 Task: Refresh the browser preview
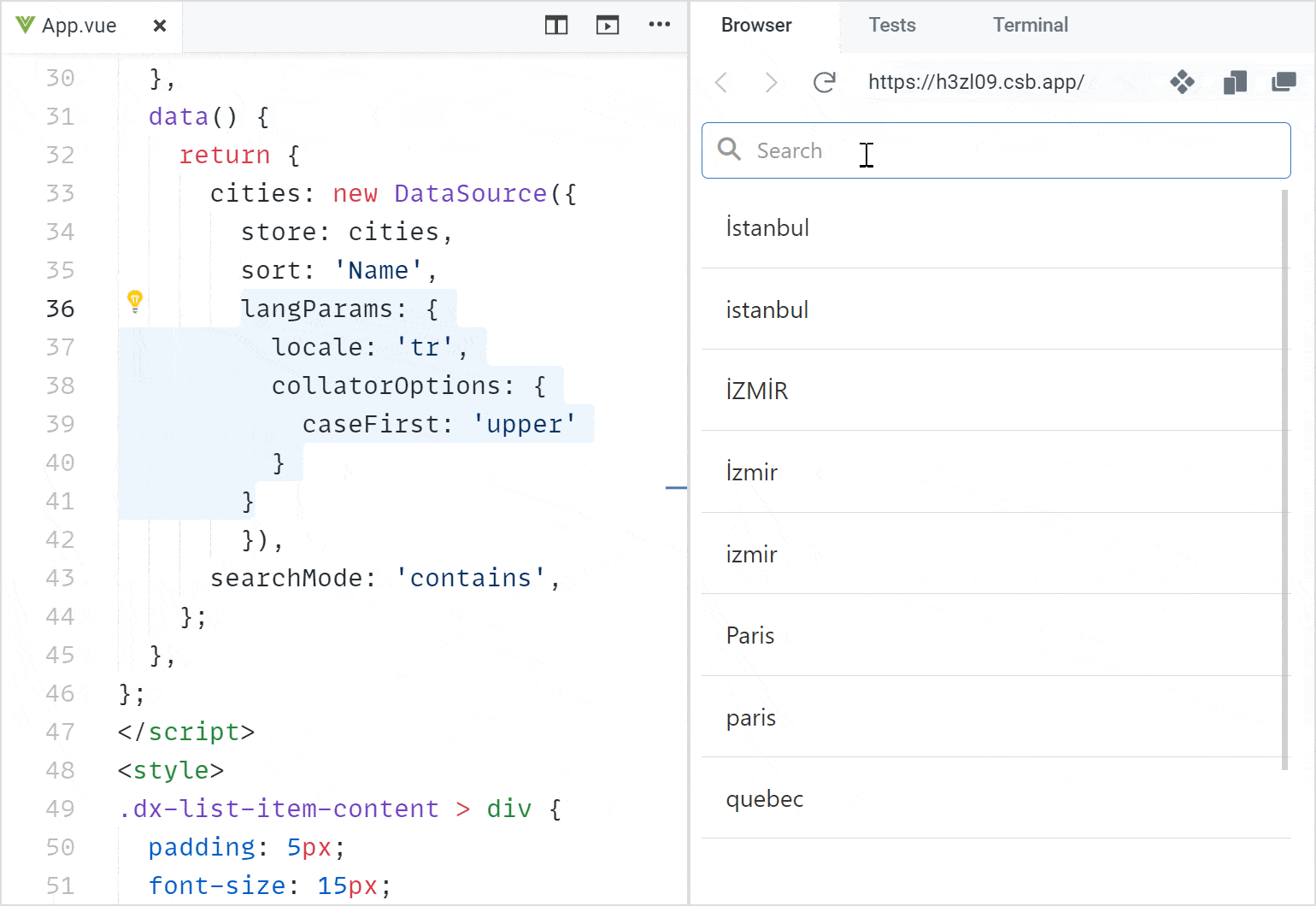[824, 82]
